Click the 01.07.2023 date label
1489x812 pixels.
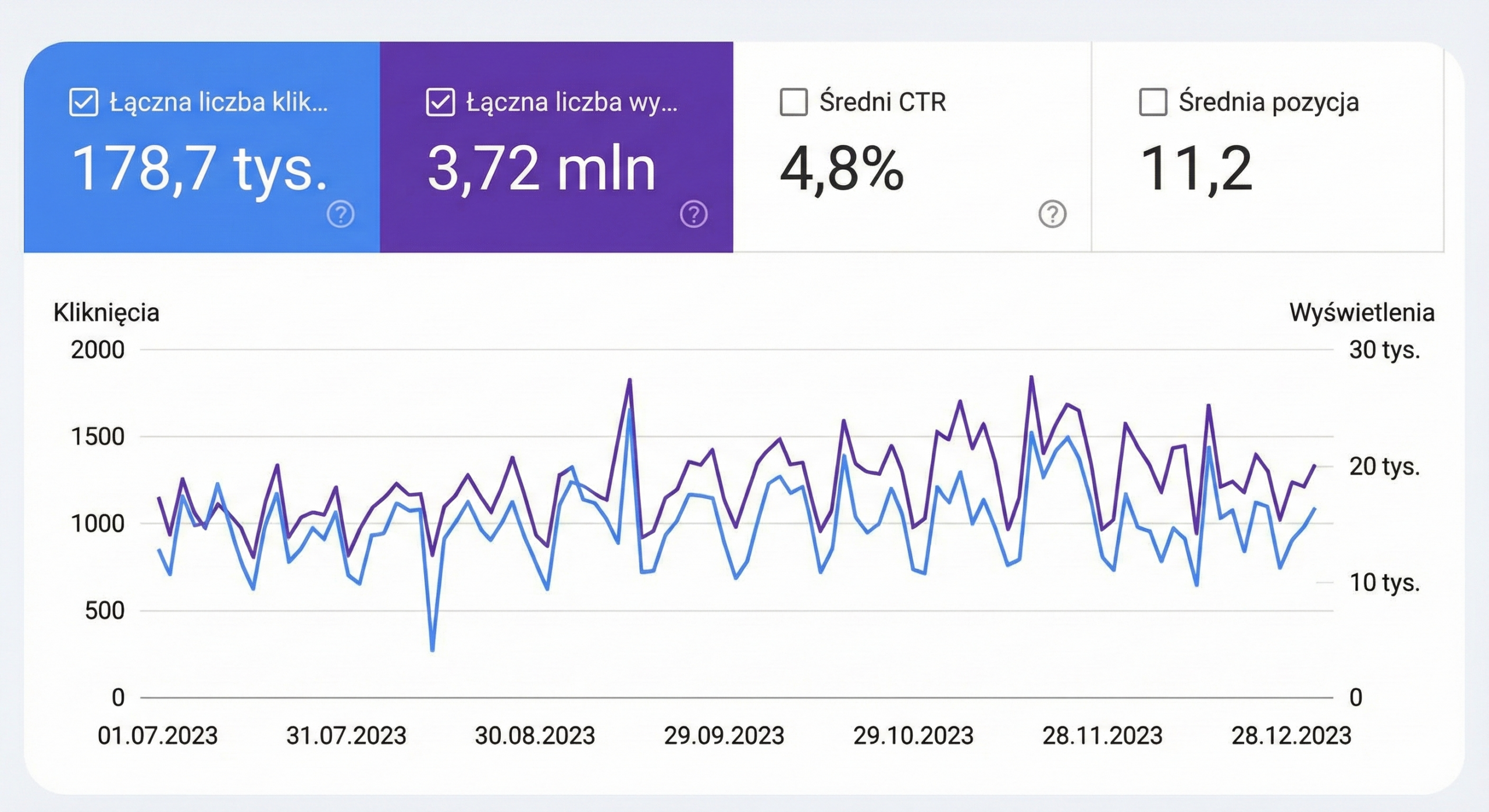[158, 736]
